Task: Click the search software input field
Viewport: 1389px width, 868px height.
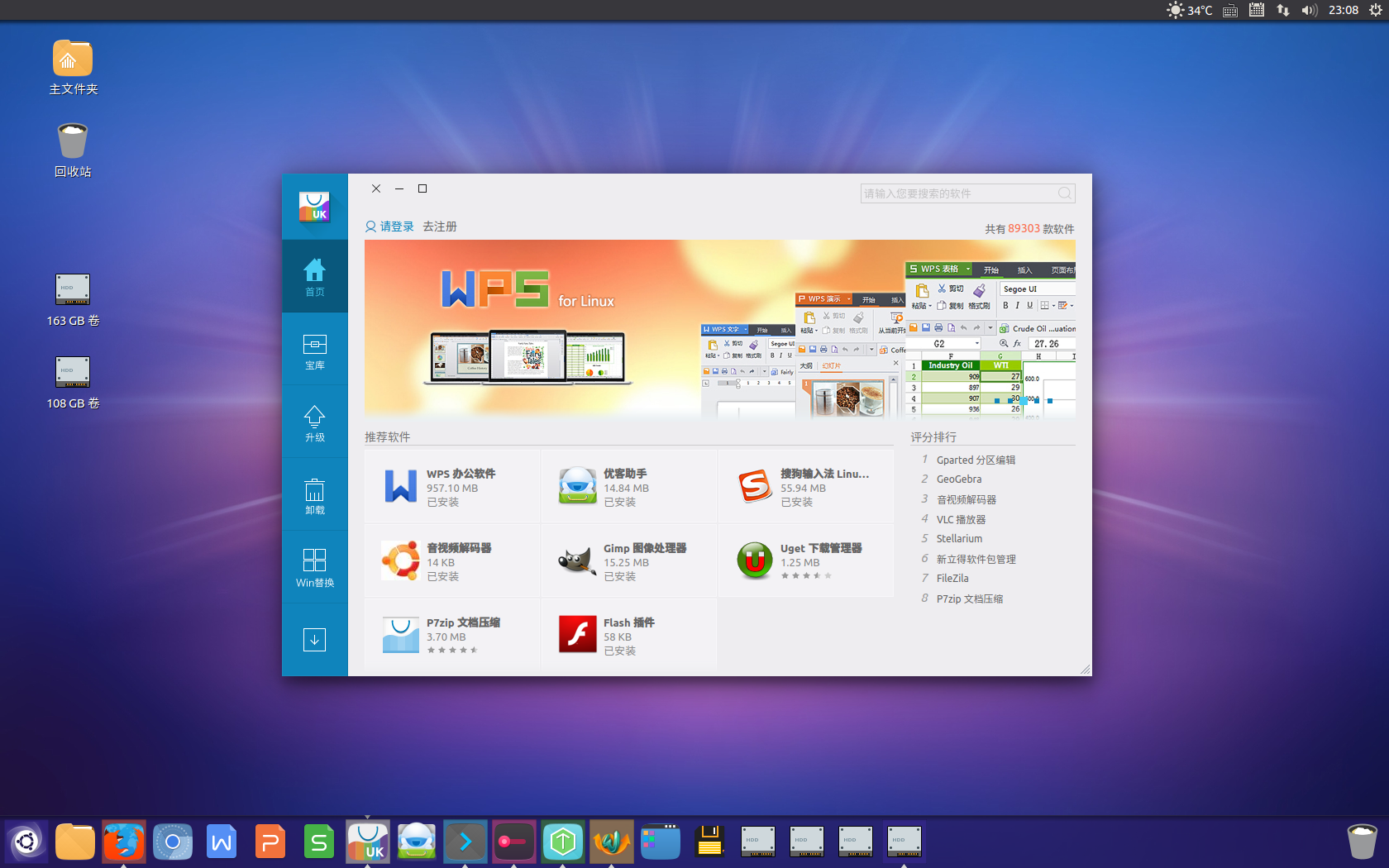Action: point(967,193)
